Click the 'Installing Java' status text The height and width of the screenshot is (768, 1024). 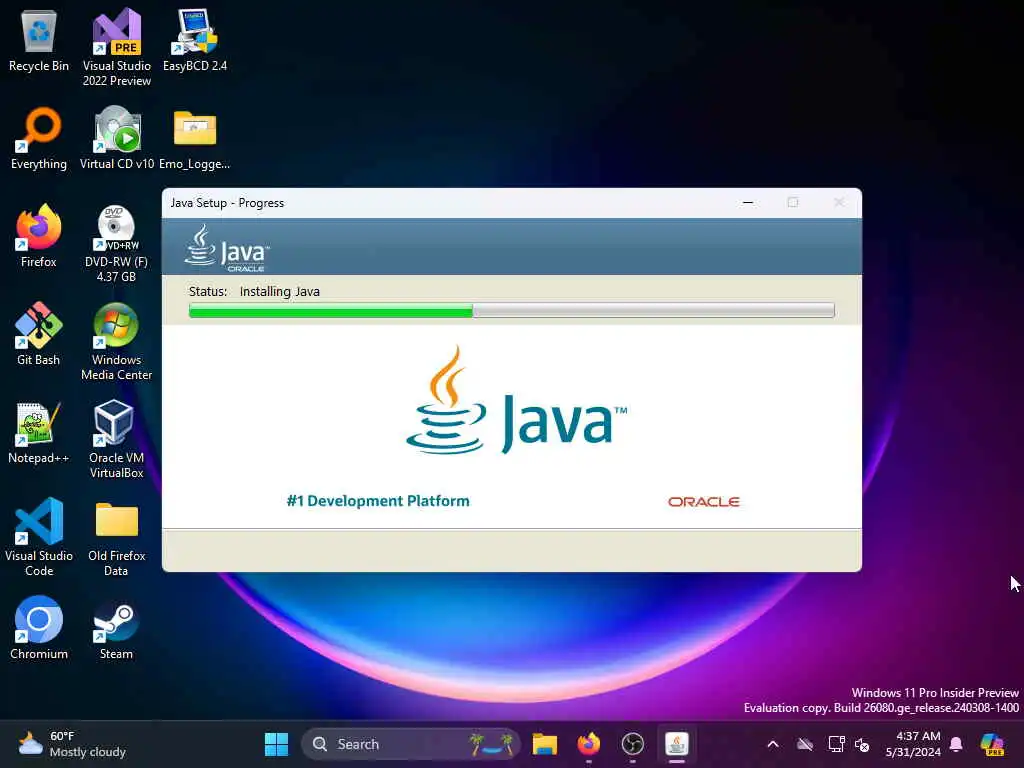click(280, 291)
